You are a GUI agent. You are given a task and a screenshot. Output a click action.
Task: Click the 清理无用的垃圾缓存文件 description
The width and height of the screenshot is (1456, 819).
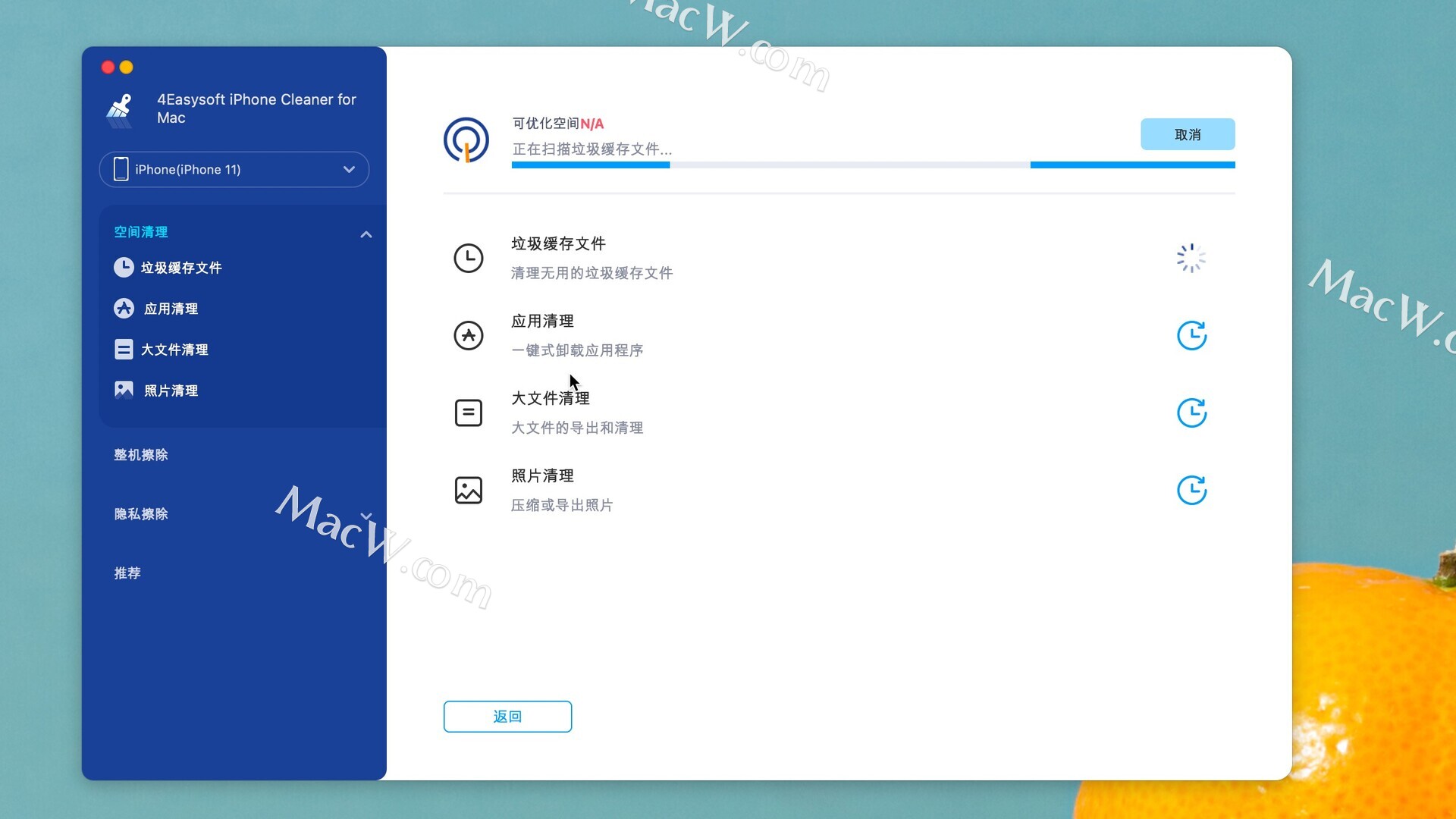(x=591, y=273)
